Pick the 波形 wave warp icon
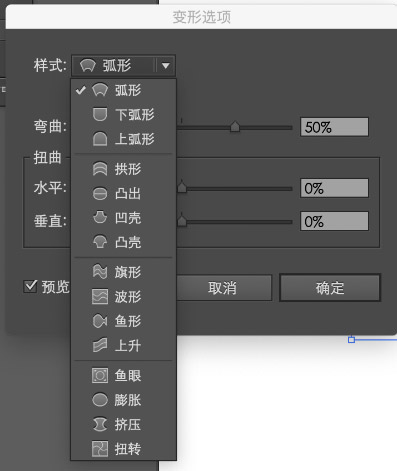This screenshot has width=397, height=471. click(x=100, y=296)
